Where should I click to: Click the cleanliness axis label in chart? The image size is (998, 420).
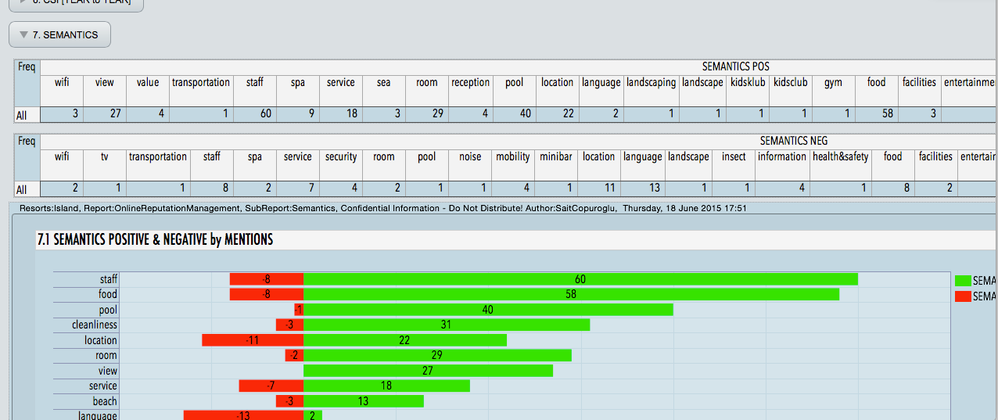94,325
